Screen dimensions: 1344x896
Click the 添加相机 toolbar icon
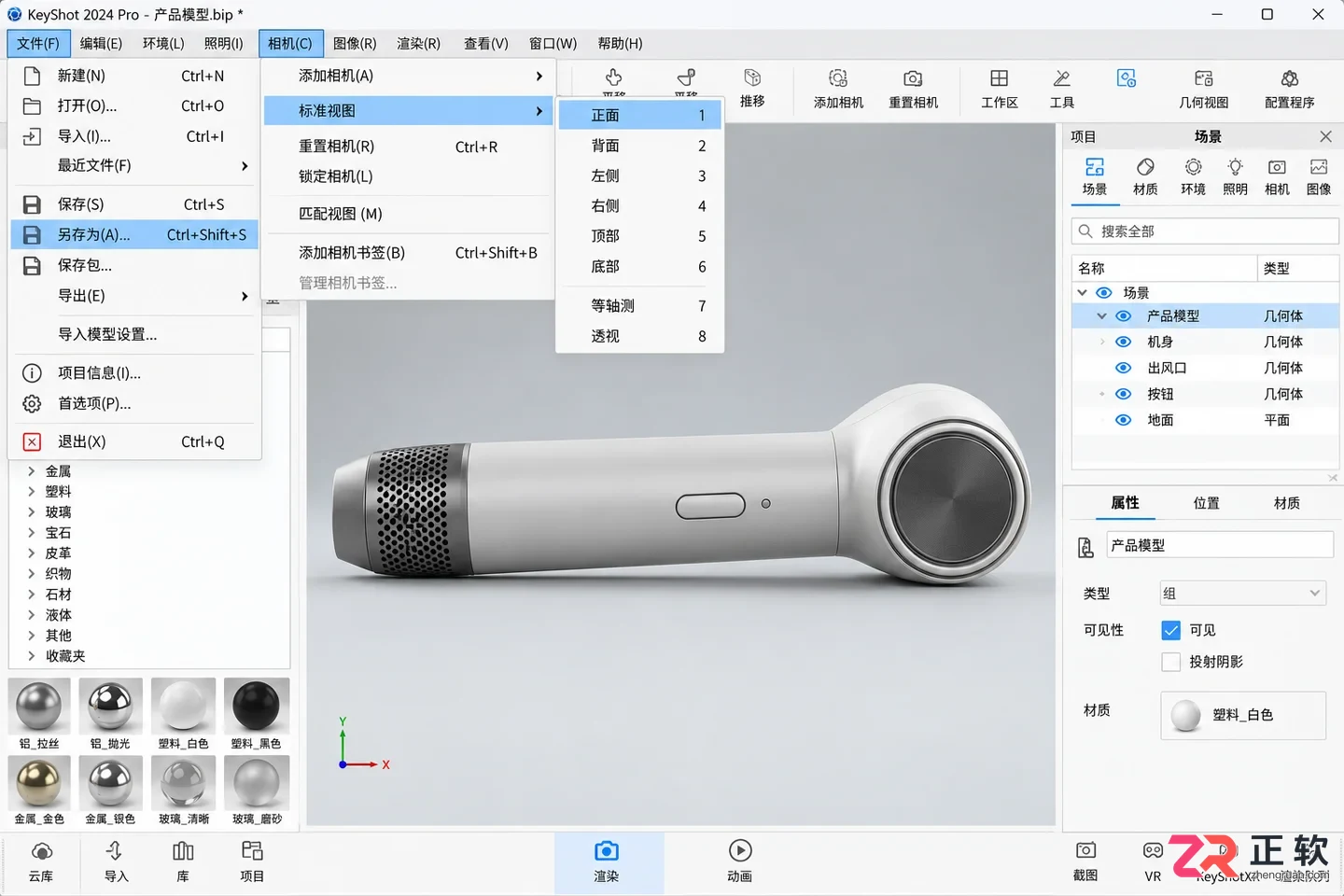coord(838,79)
